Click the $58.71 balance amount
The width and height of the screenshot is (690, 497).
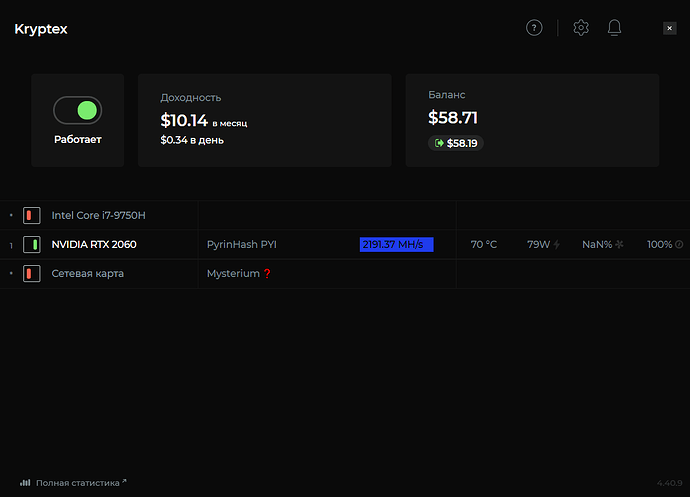pyautogui.click(x=453, y=118)
